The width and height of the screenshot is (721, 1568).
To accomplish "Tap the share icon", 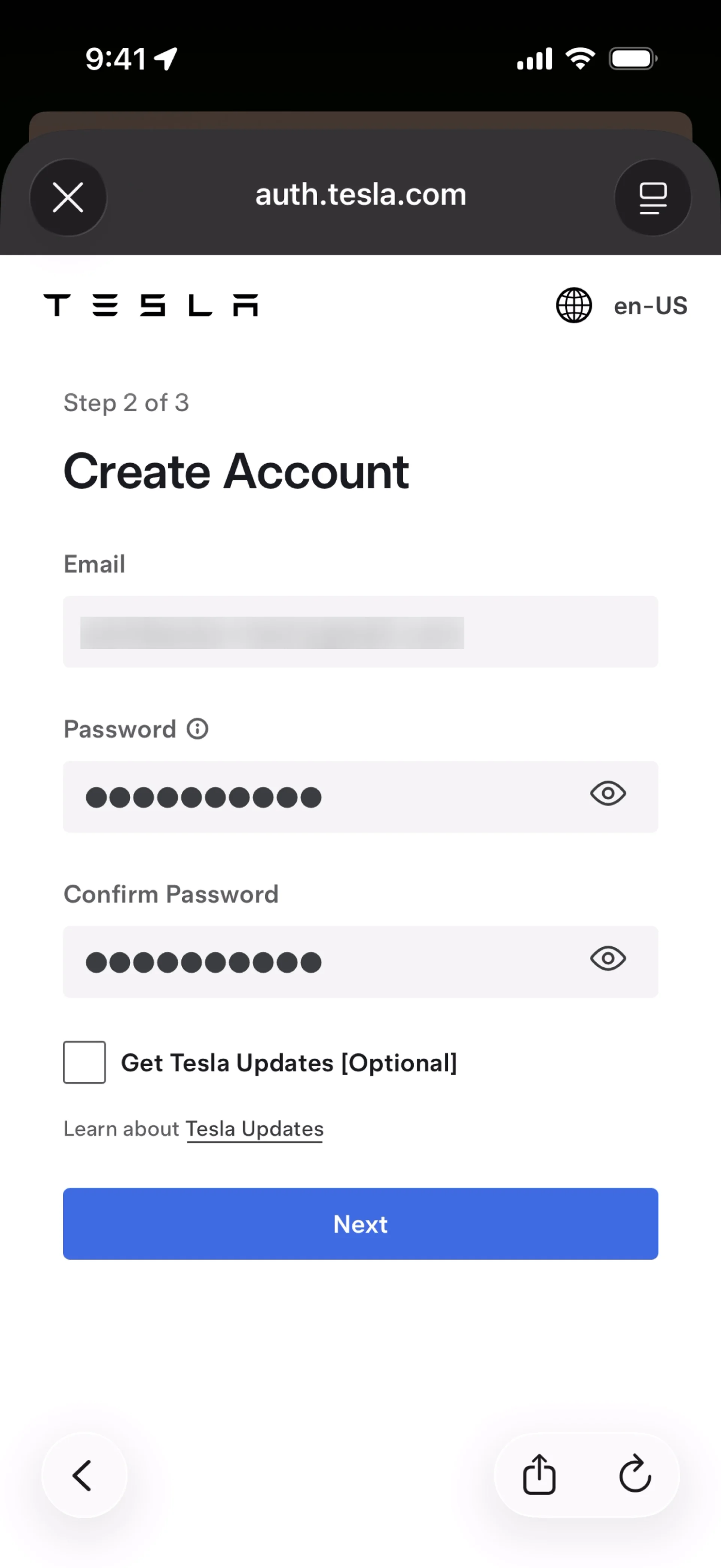I will [539, 1475].
